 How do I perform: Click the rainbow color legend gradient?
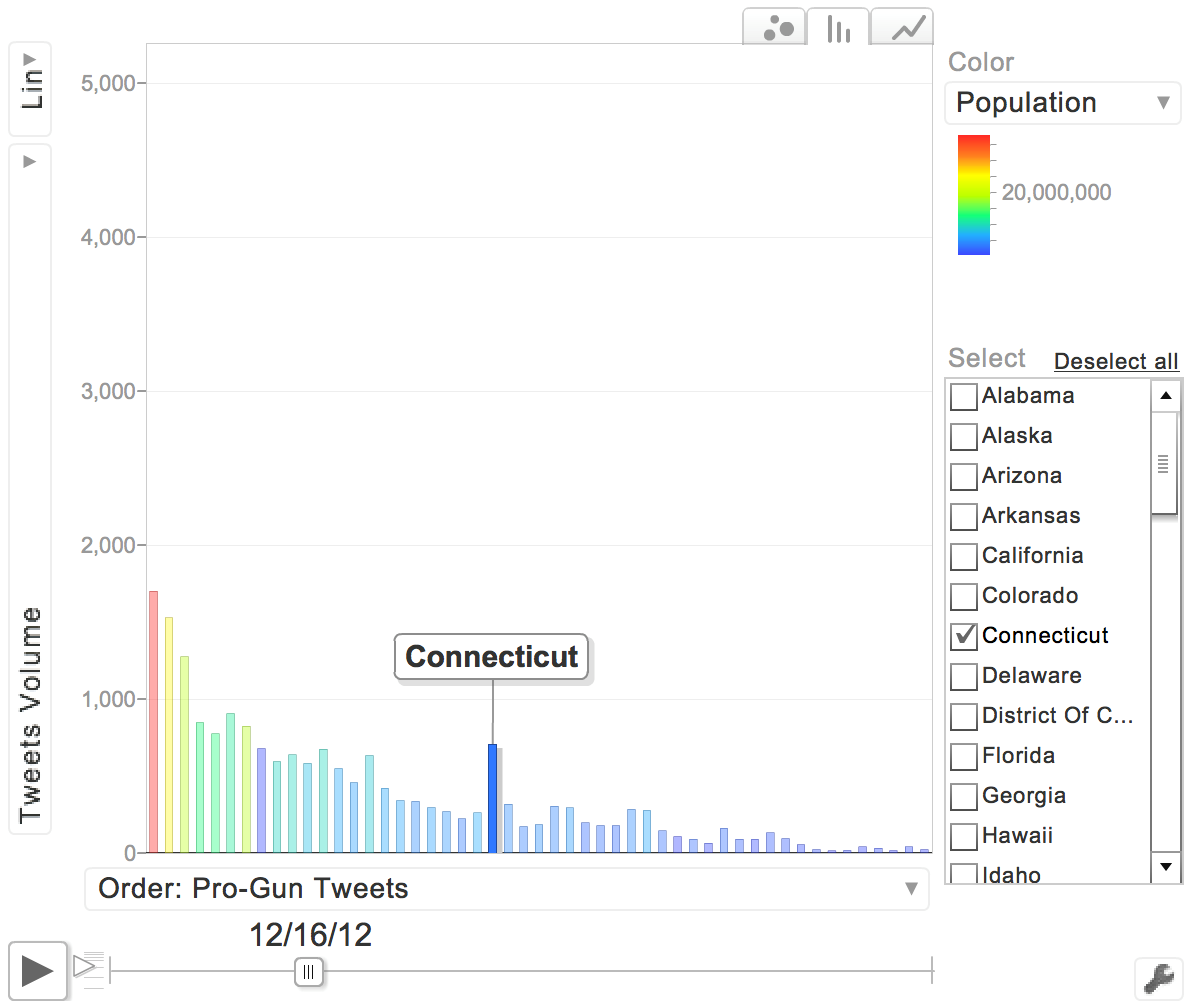point(973,195)
